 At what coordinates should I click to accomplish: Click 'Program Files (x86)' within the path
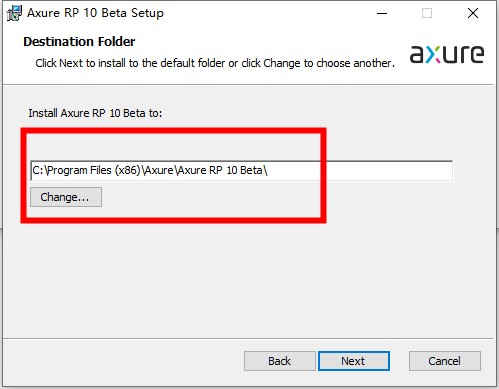click(94, 170)
